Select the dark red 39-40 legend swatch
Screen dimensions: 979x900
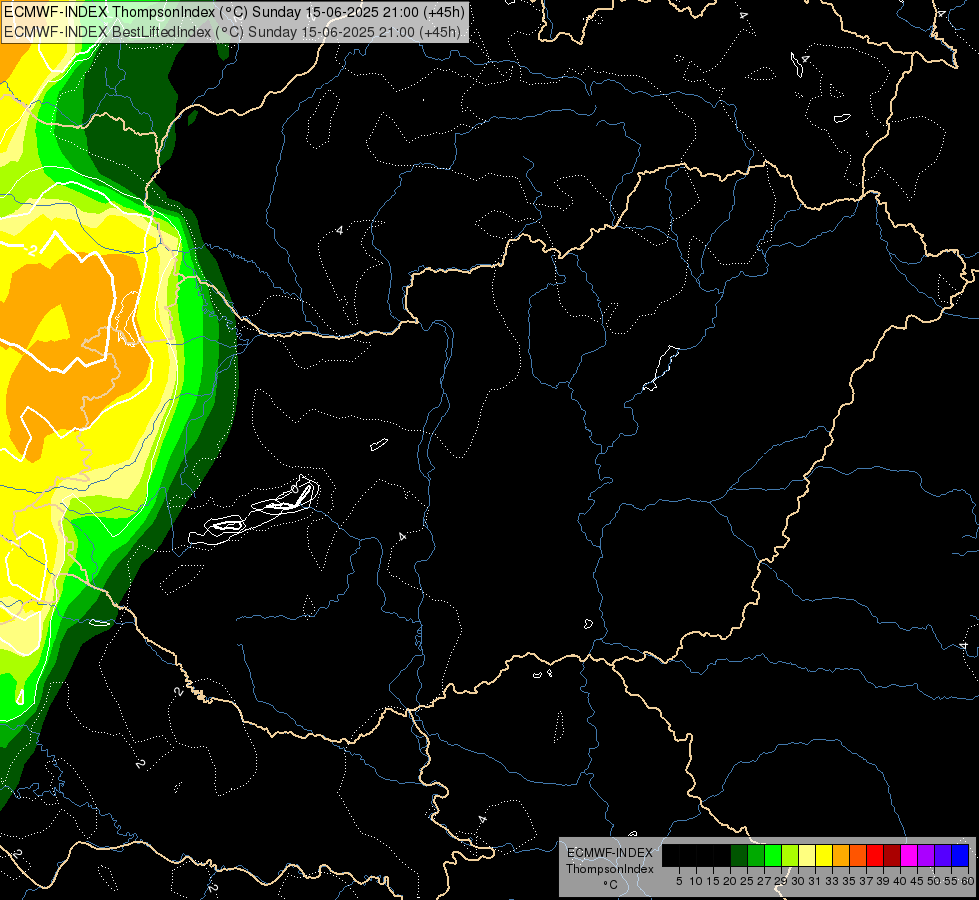[892, 855]
